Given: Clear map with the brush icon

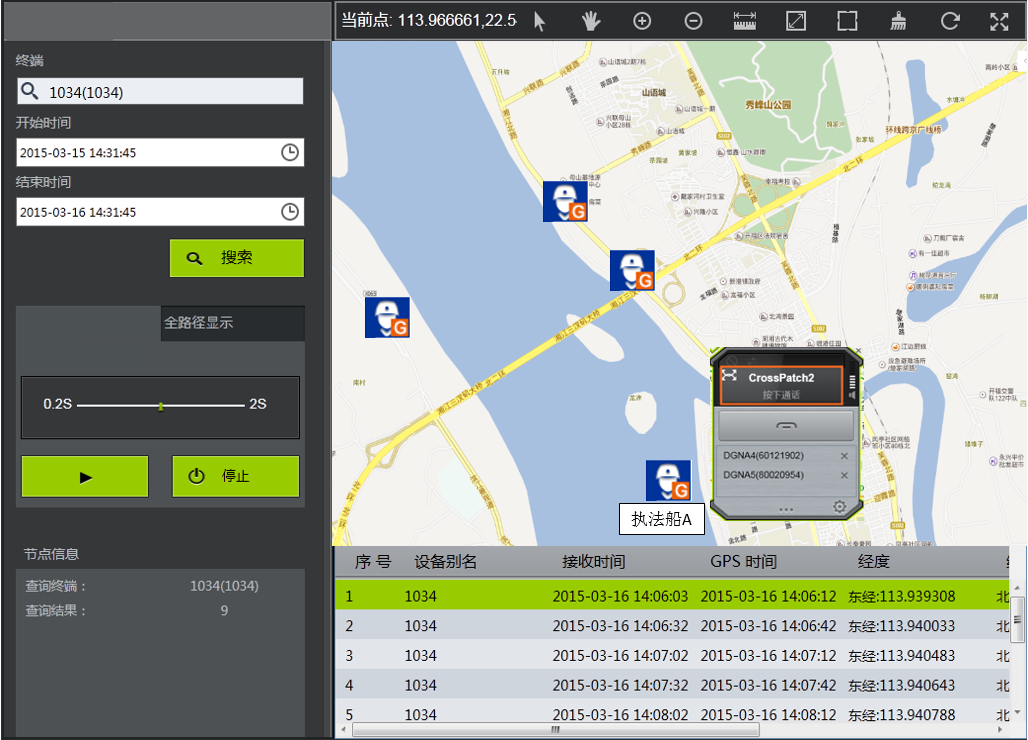Looking at the screenshot, I should [899, 21].
